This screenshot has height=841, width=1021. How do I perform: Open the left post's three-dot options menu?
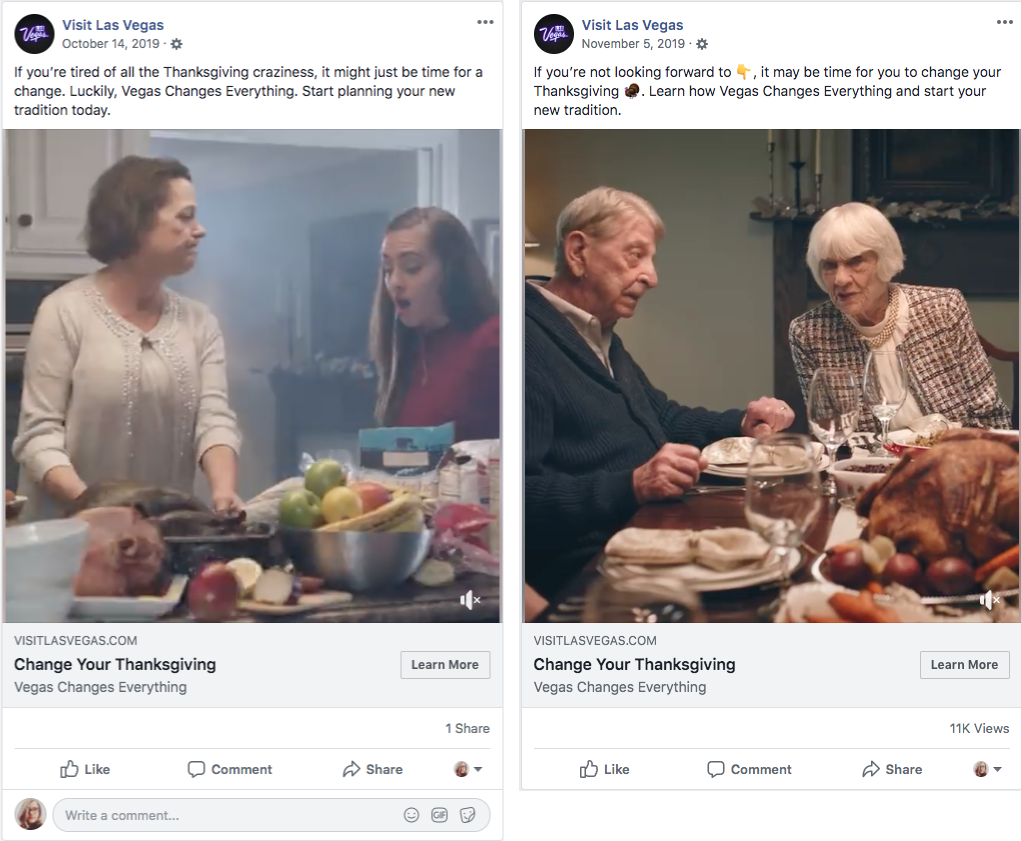[x=485, y=22]
